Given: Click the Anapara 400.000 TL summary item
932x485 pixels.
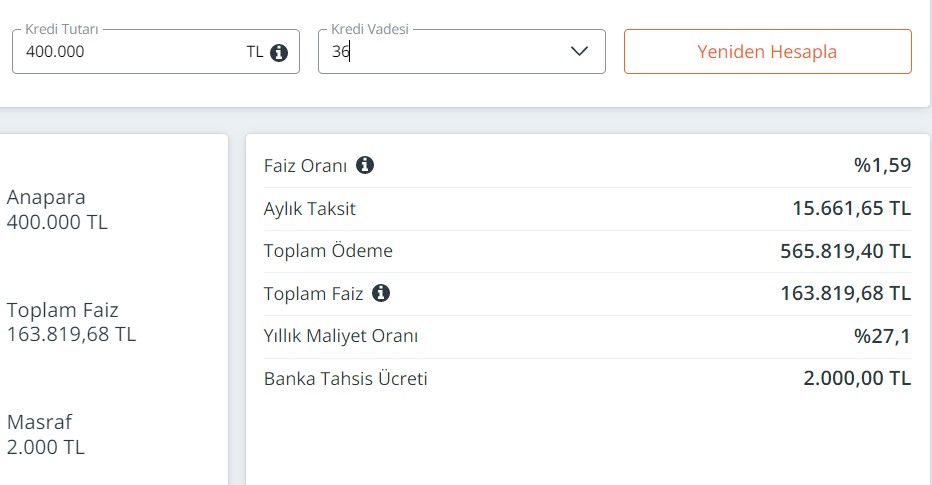Looking at the screenshot, I should pyautogui.click(x=57, y=209).
